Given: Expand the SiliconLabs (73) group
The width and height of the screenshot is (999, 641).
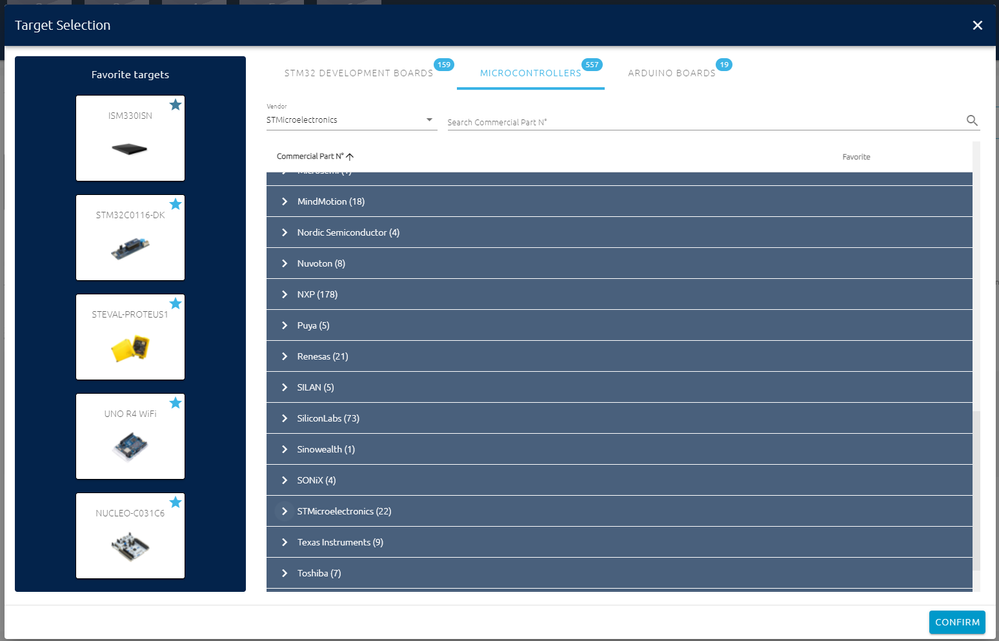Looking at the screenshot, I should (285, 419).
